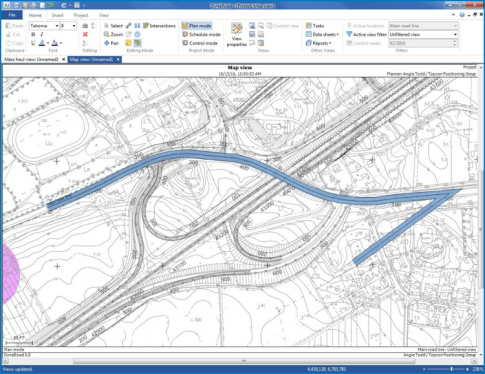Viewport: 485px width, 374px height.
Task: Click the Active view filter funnel icon
Action: [x=349, y=34]
